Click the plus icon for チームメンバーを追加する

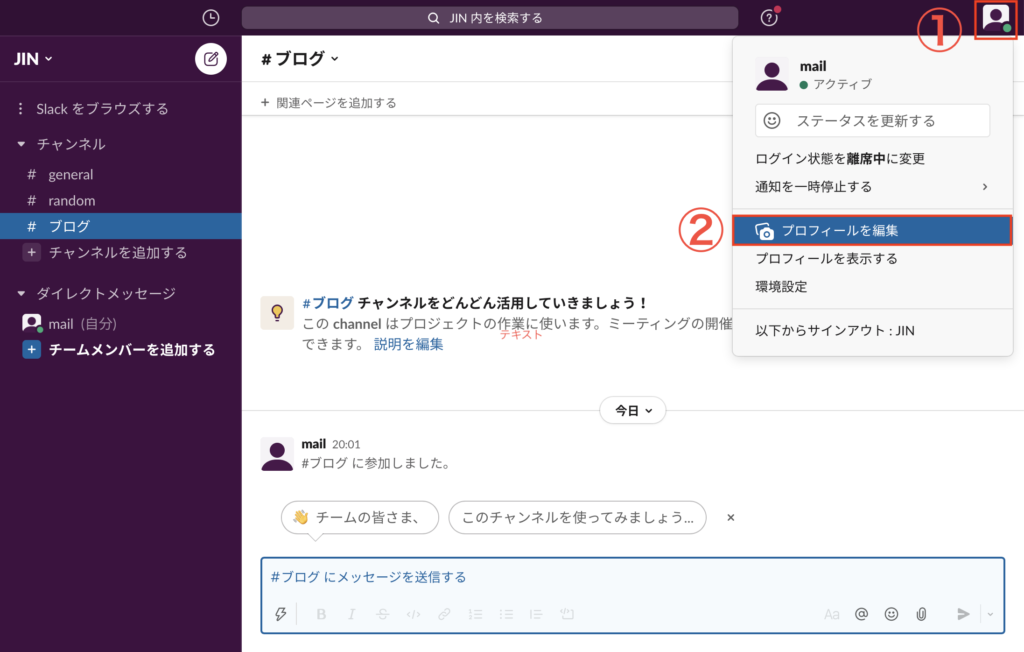(31, 350)
